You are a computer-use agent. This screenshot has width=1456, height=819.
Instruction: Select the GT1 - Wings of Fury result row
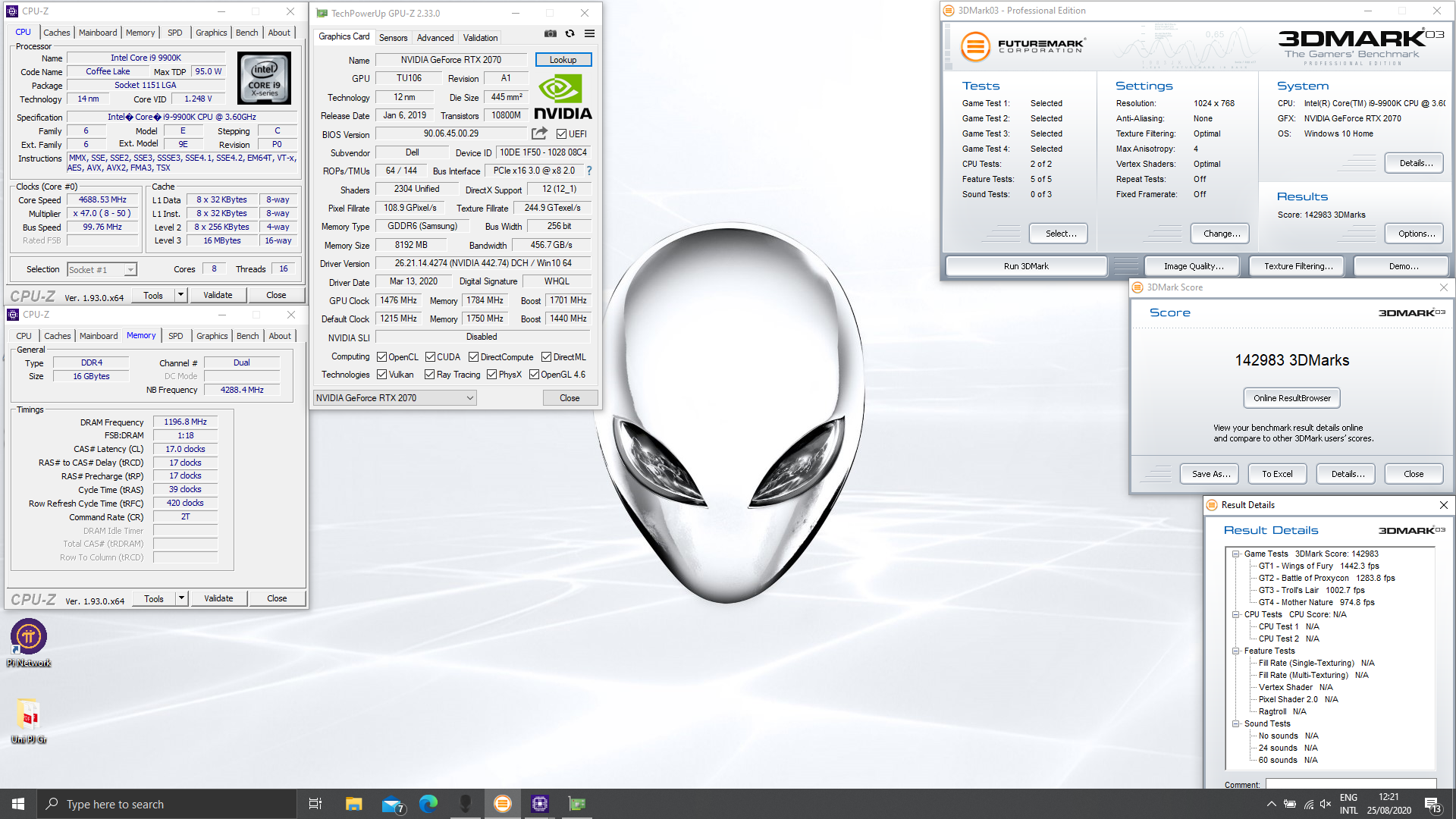coord(1319,566)
